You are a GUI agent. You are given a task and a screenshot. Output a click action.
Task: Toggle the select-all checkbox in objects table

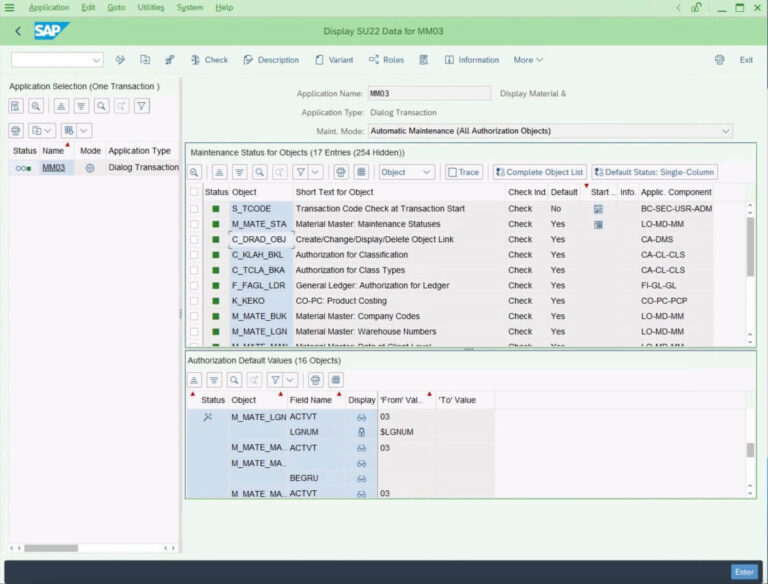point(194,192)
